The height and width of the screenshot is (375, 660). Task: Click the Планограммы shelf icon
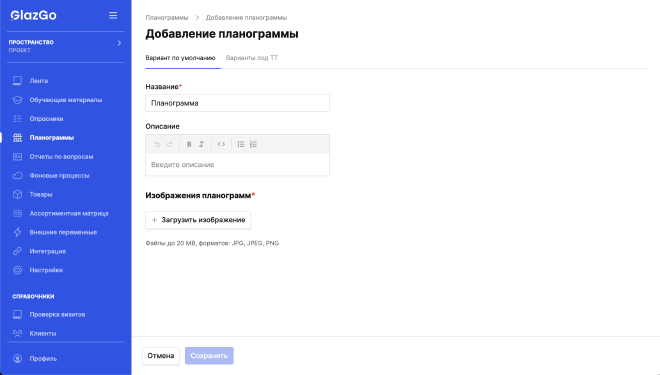click(x=17, y=138)
